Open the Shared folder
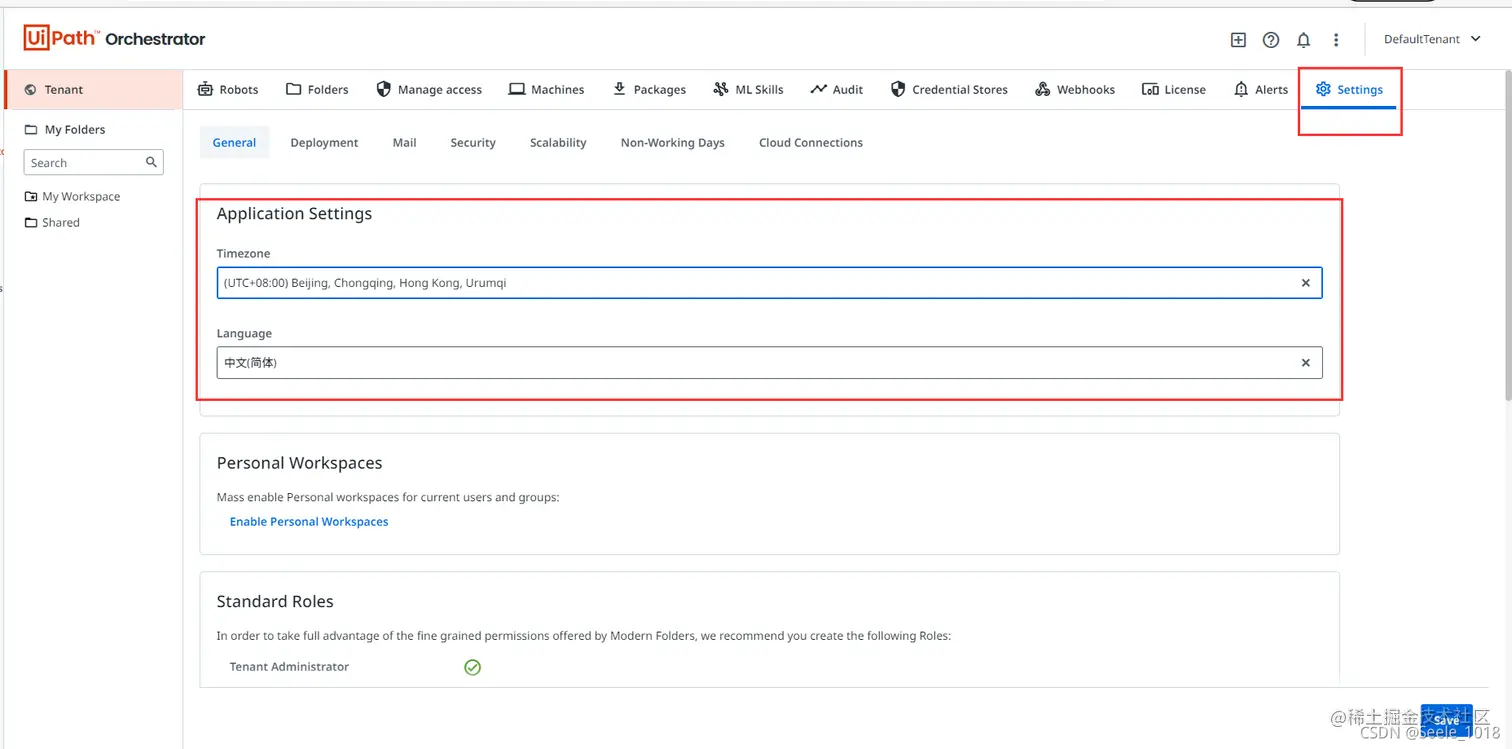1512x749 pixels. coord(52,222)
